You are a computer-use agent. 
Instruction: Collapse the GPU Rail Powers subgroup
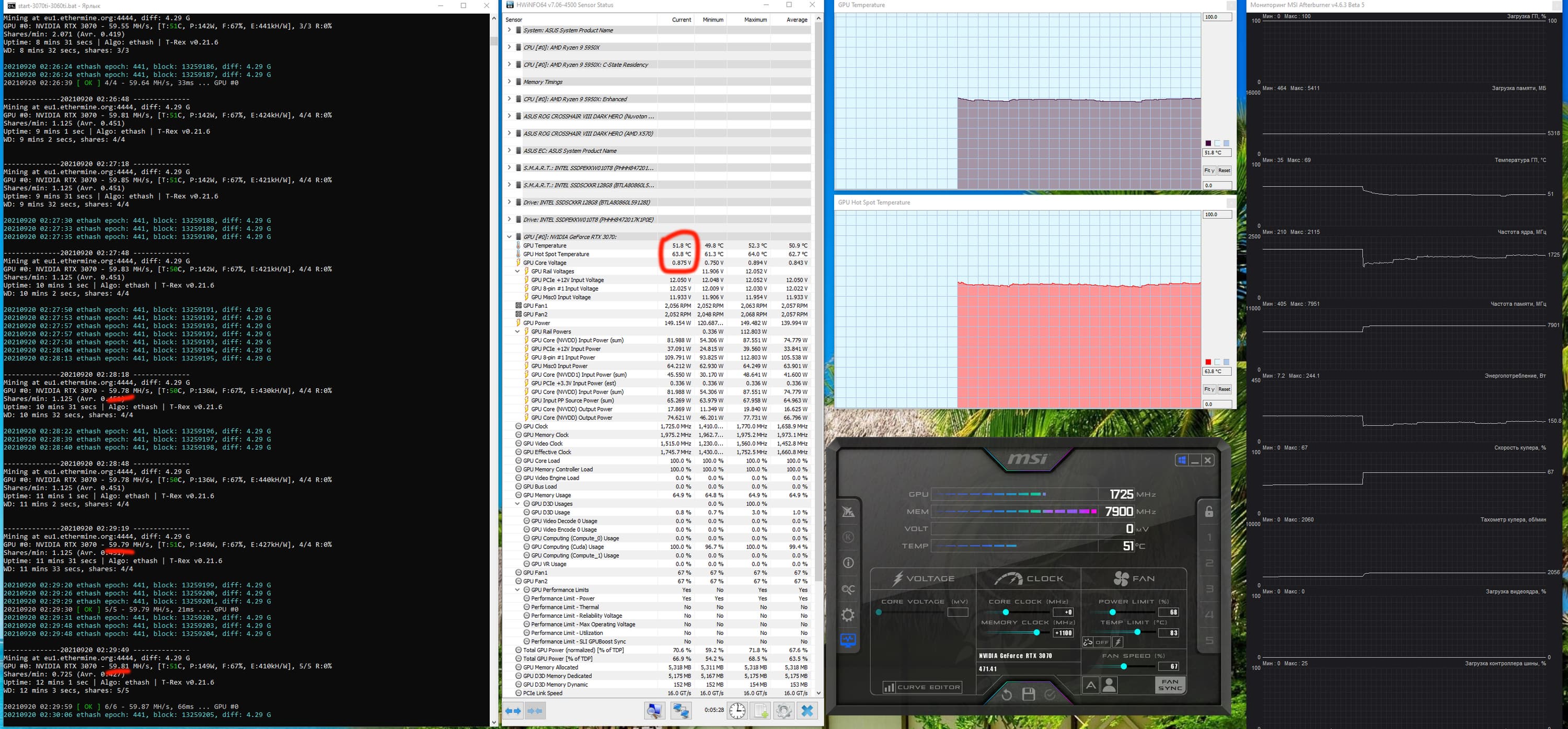pyautogui.click(x=517, y=332)
